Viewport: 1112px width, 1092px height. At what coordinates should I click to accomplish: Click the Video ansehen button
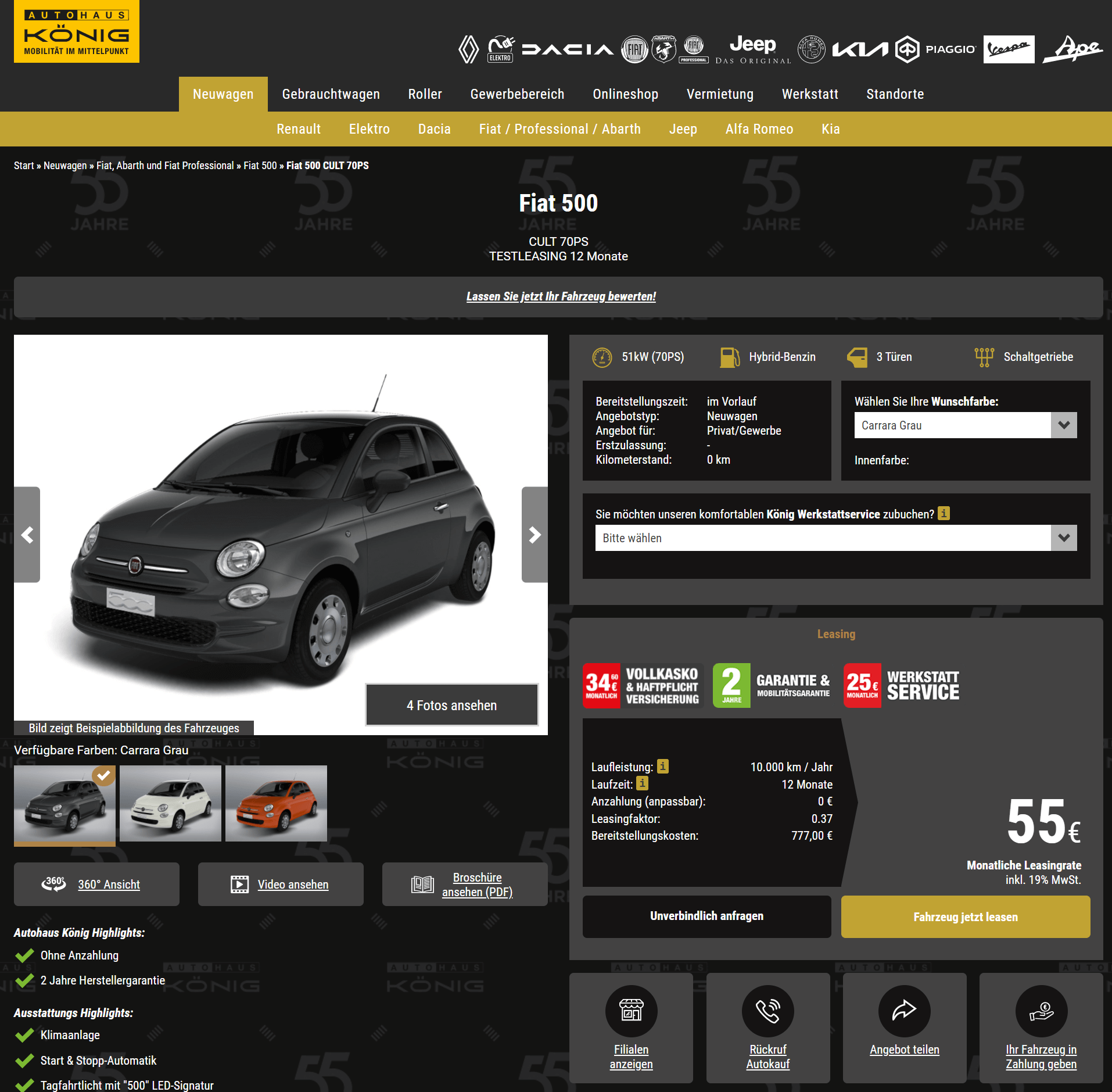pos(281,884)
